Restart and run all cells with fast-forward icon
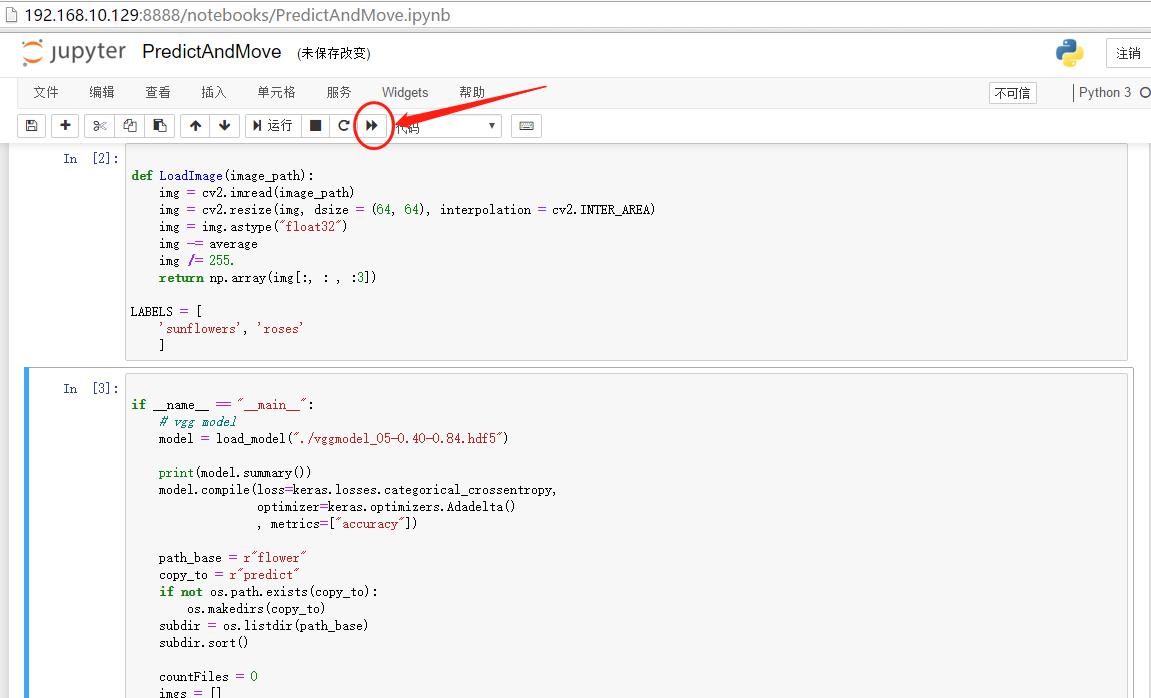The width and height of the screenshot is (1151, 698). 371,126
